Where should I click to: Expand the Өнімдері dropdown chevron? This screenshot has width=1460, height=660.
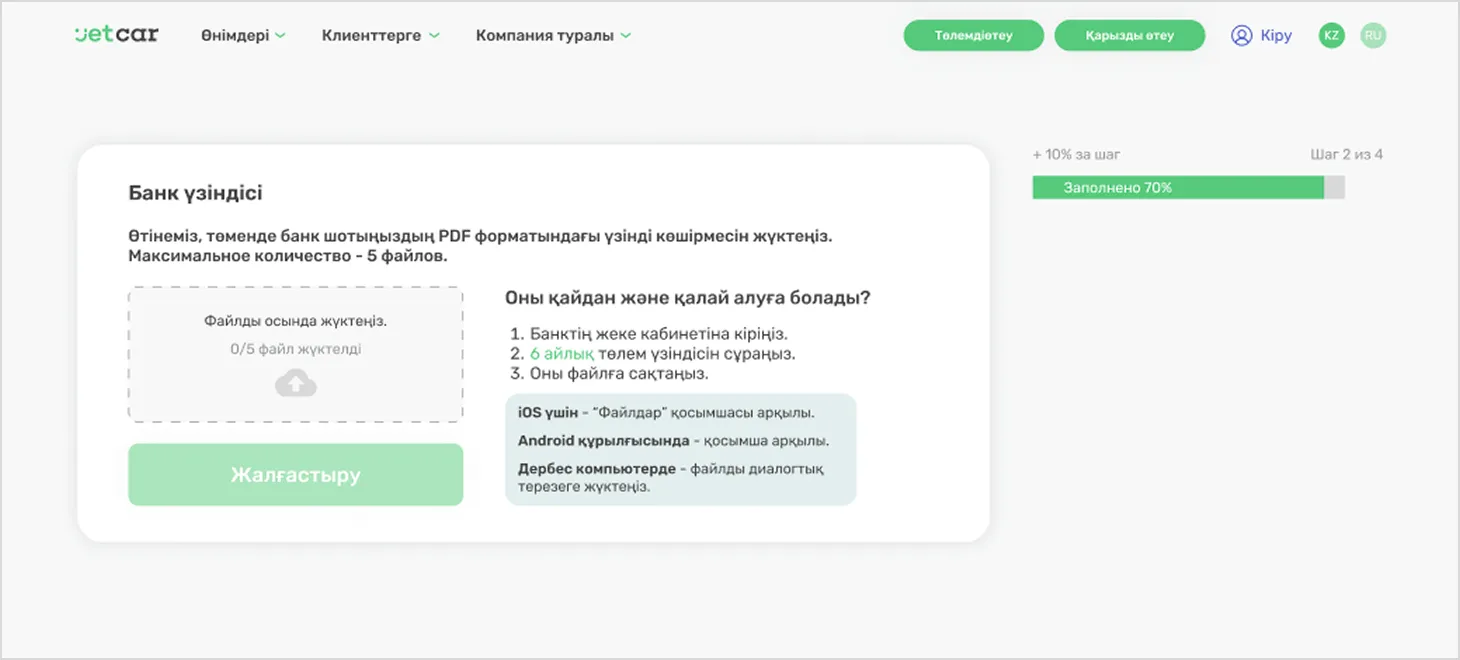tap(281, 34)
